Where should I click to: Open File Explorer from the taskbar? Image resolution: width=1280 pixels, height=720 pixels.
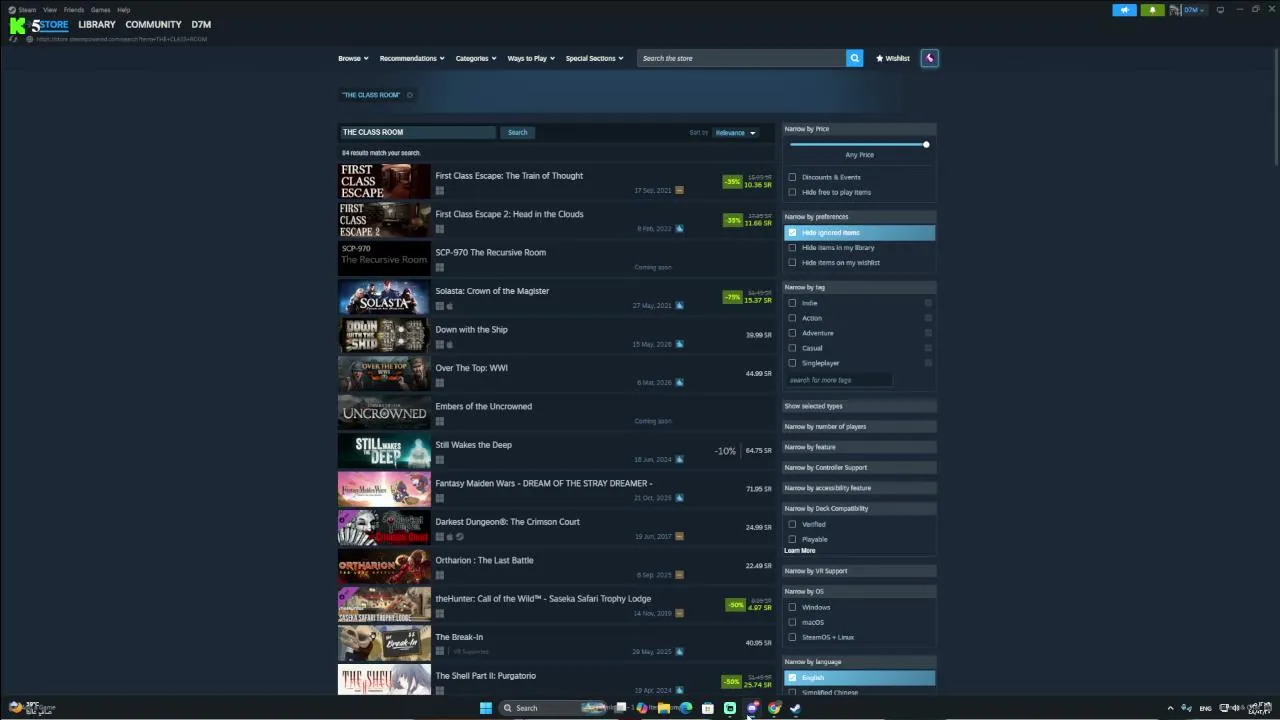point(663,708)
